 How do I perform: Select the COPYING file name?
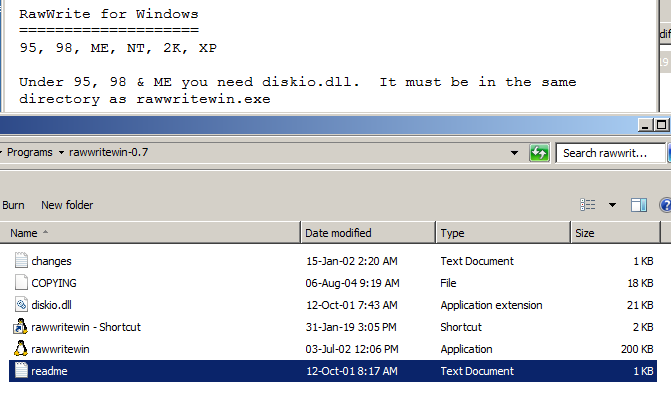tap(54, 283)
